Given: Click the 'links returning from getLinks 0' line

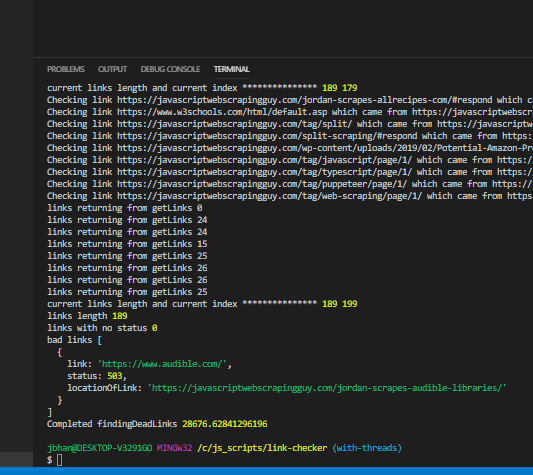Looking at the screenshot, I should [125, 208].
